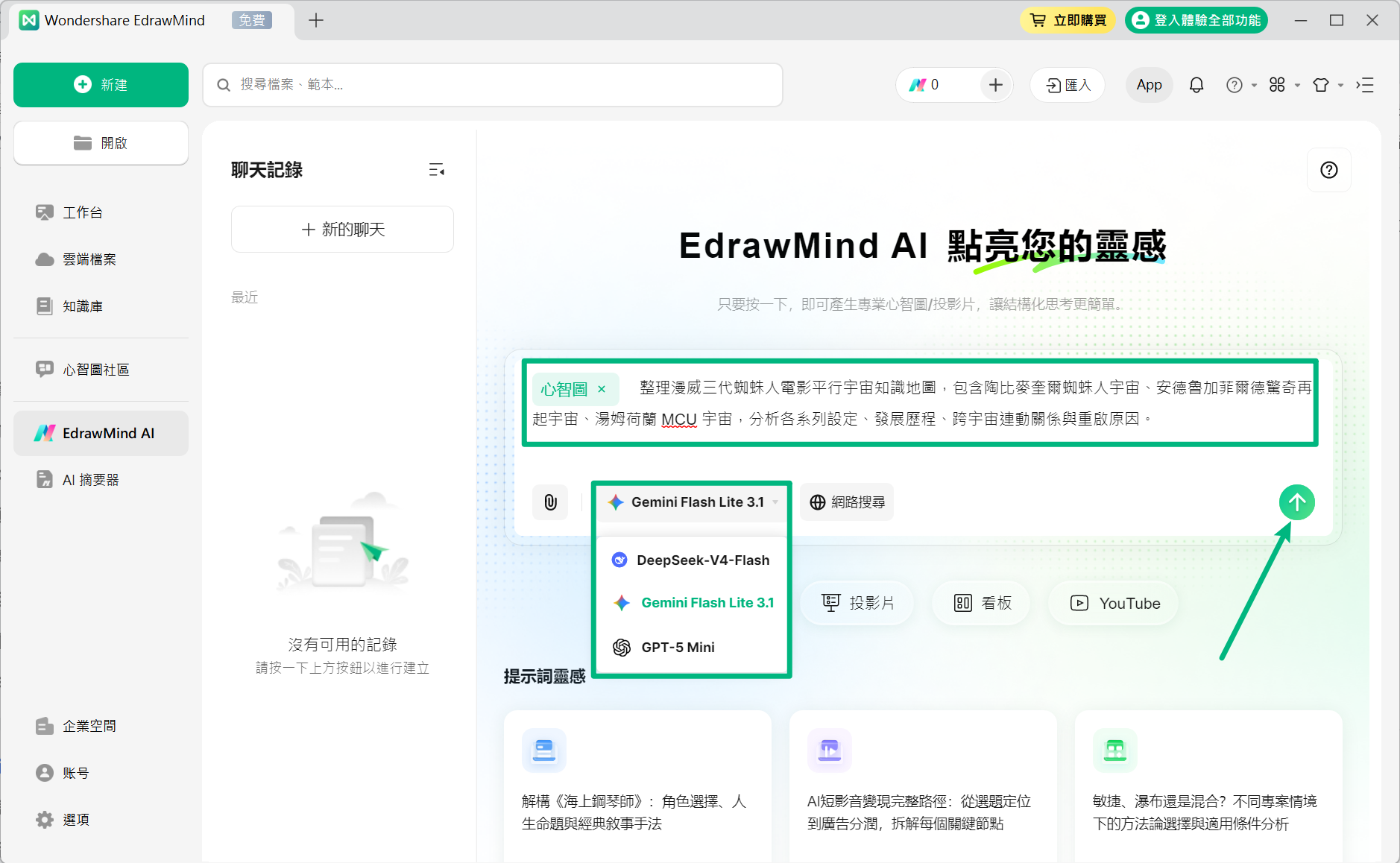Choose DeepSeek-V4-Flash model
Screen dimensions: 1400x863
click(692, 560)
